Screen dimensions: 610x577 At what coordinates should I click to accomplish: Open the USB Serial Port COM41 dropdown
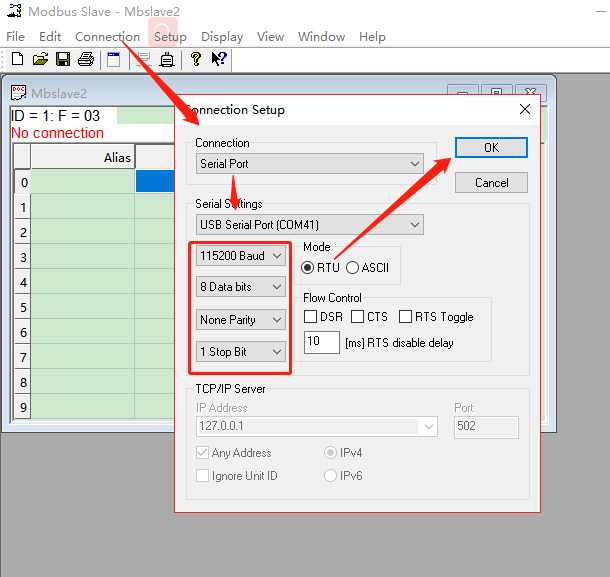(309, 224)
